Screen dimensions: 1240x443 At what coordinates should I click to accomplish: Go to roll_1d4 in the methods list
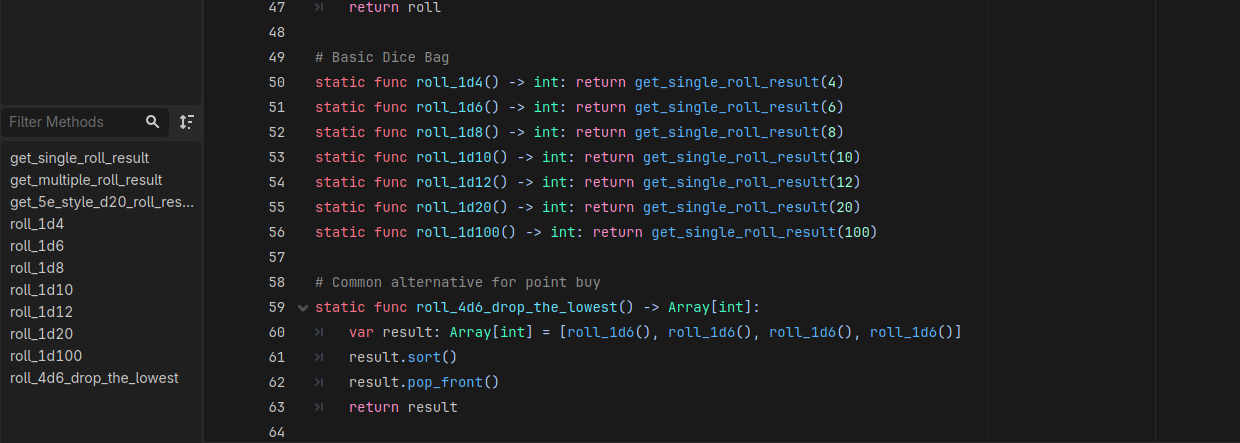(x=37, y=224)
